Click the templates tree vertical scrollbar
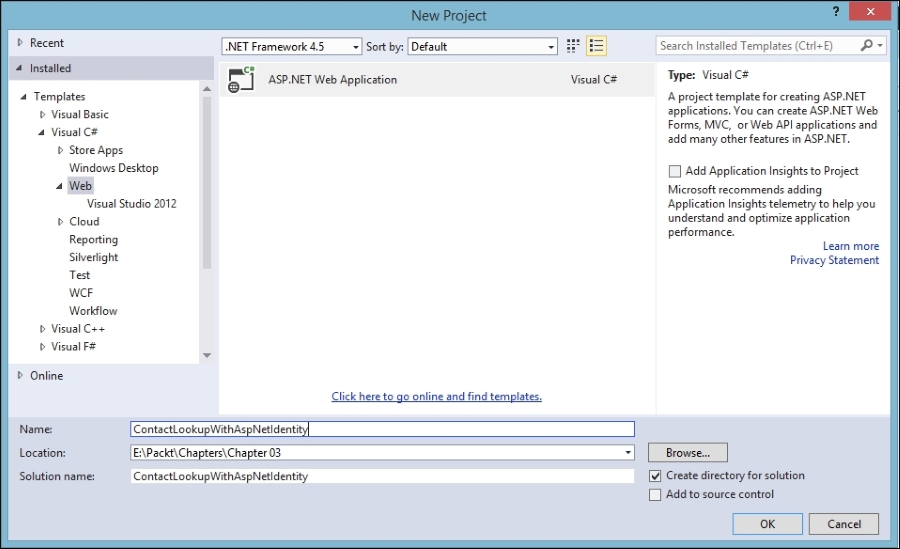Viewport: 900px width, 549px height. click(x=207, y=180)
